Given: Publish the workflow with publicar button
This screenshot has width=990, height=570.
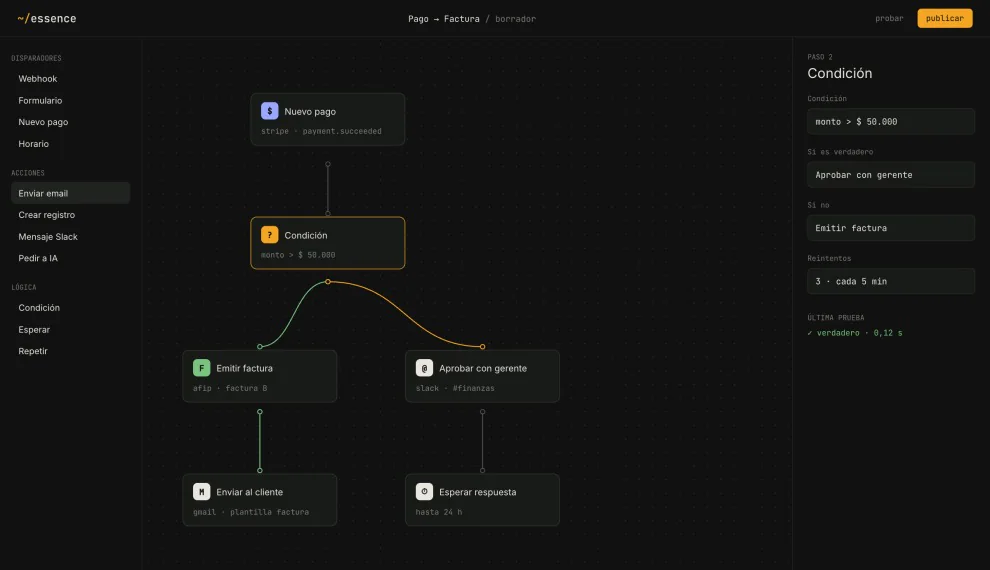Looking at the screenshot, I should pos(945,18).
